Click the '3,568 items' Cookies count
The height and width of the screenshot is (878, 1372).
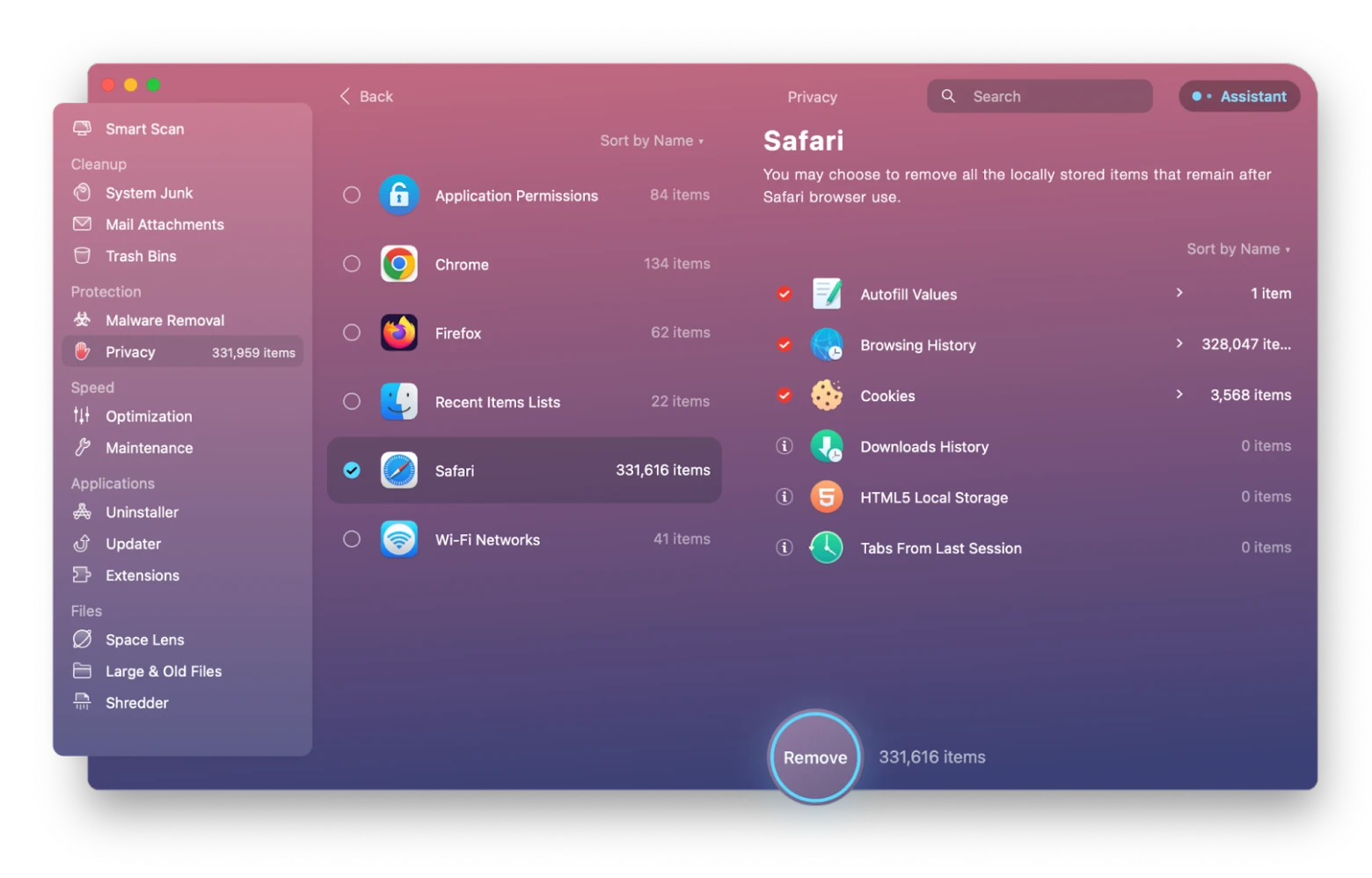point(1250,396)
